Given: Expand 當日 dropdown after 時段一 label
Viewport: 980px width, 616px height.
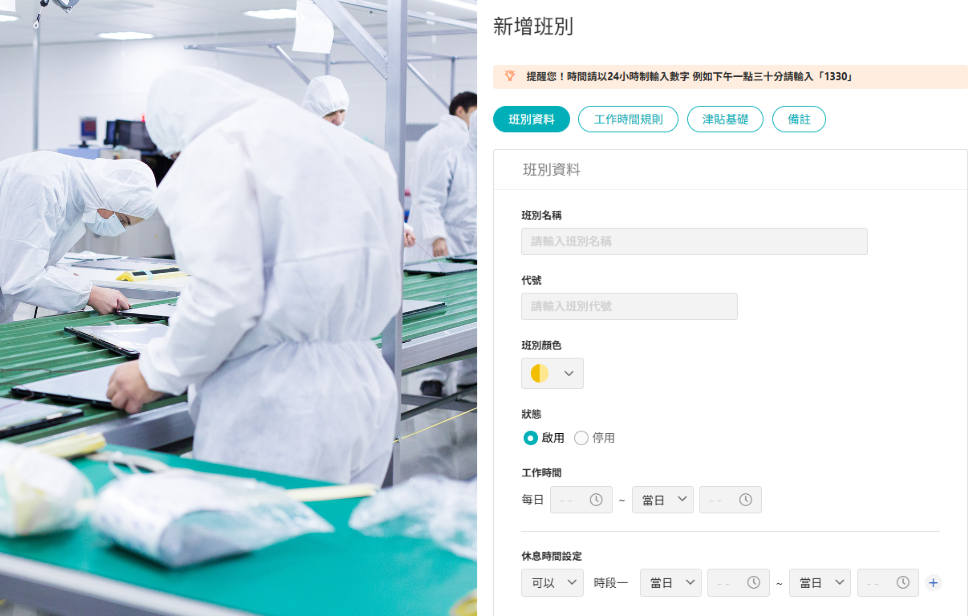Looking at the screenshot, I should click(x=671, y=582).
